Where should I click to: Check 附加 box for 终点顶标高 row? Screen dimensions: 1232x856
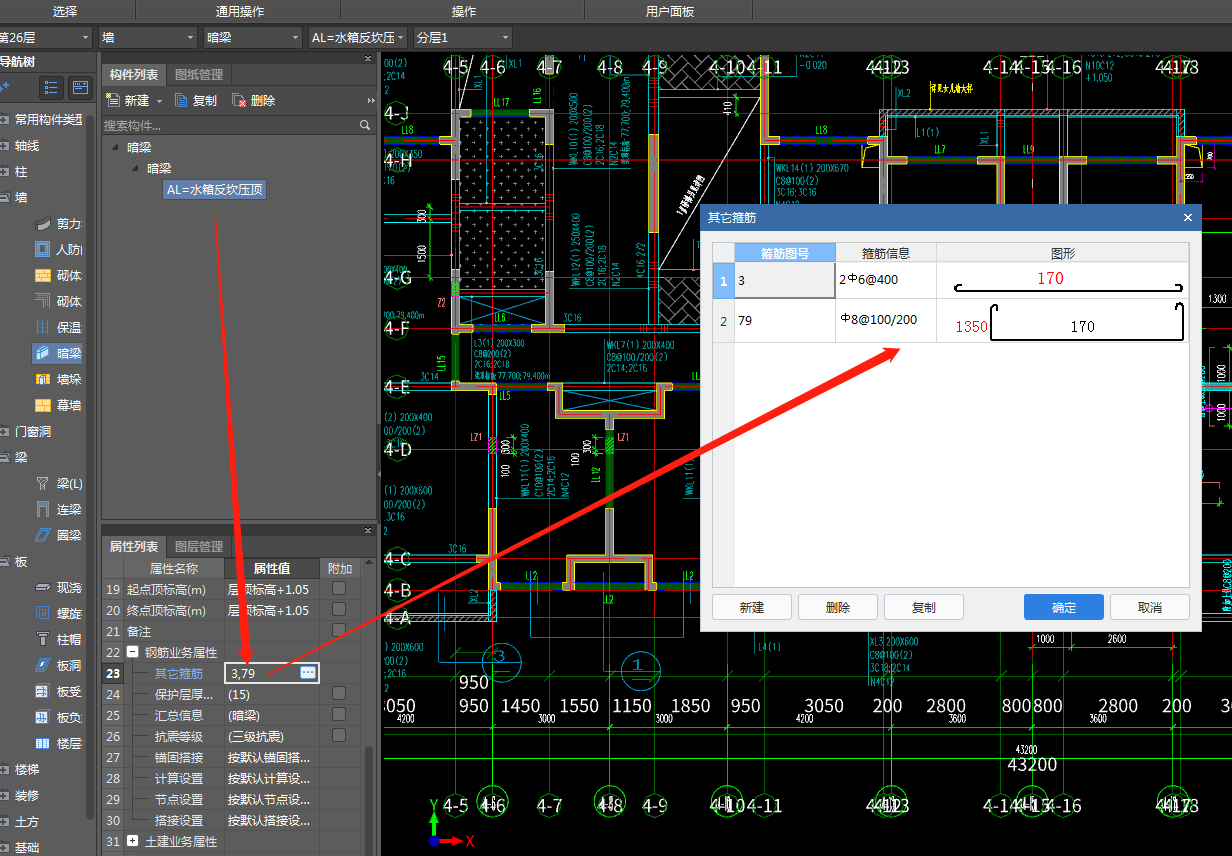coord(339,610)
